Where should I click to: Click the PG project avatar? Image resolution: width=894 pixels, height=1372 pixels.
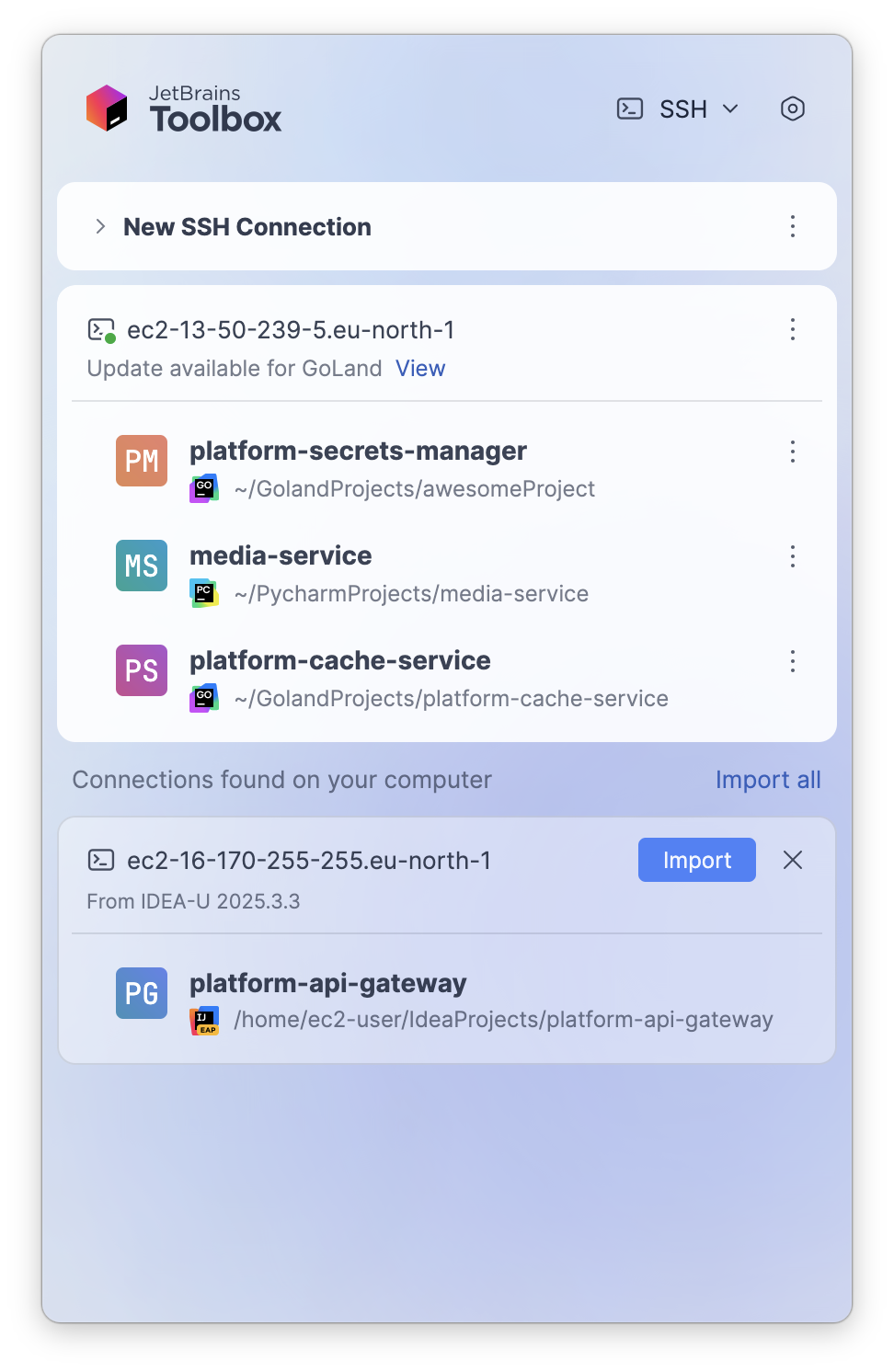pyautogui.click(x=142, y=993)
